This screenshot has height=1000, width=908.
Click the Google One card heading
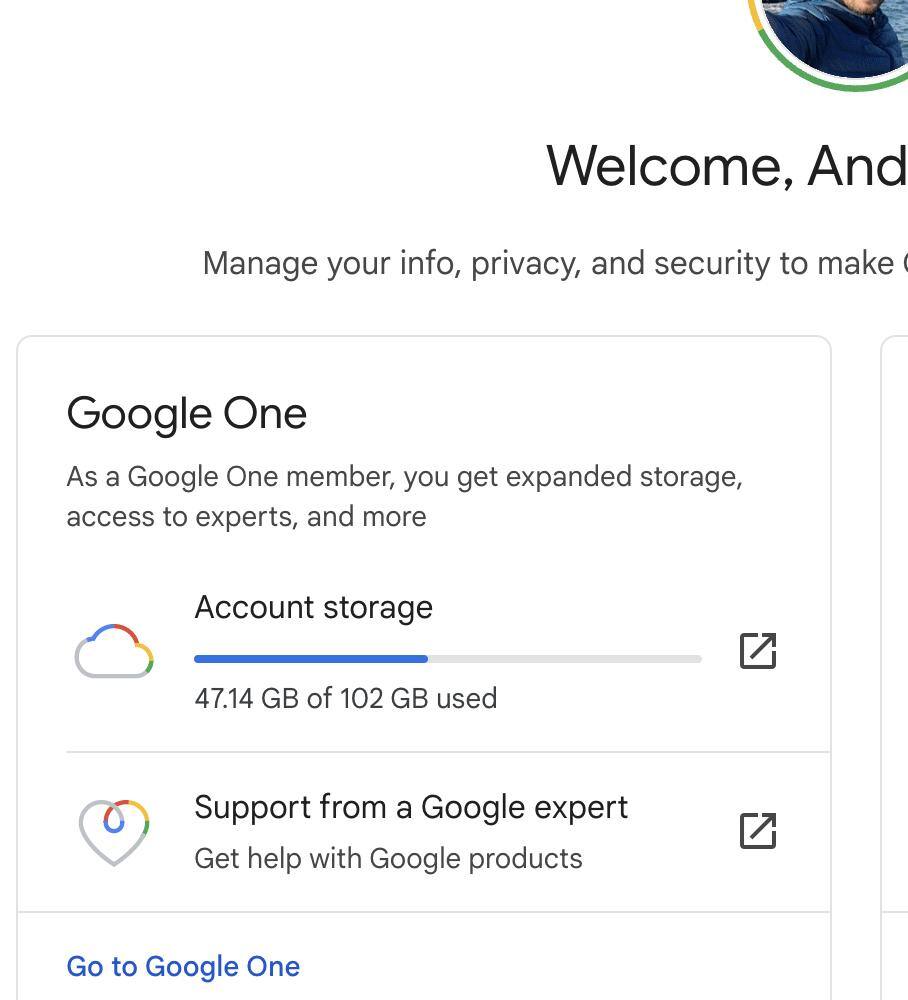coord(186,413)
